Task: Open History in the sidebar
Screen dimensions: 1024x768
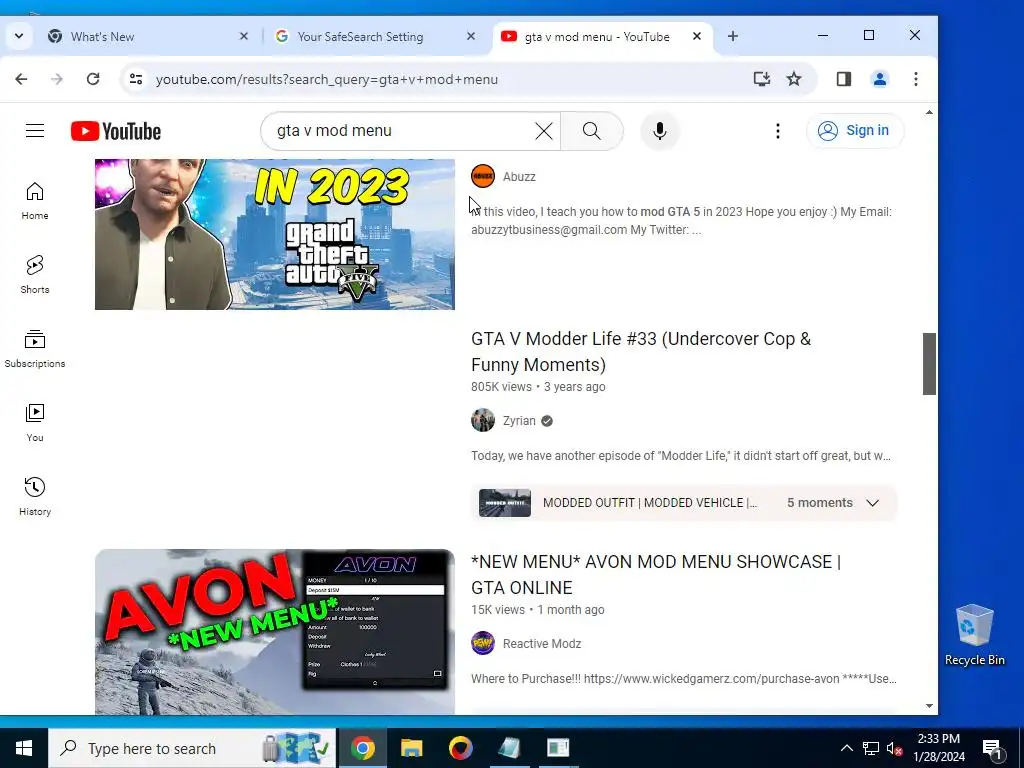Action: tap(35, 497)
